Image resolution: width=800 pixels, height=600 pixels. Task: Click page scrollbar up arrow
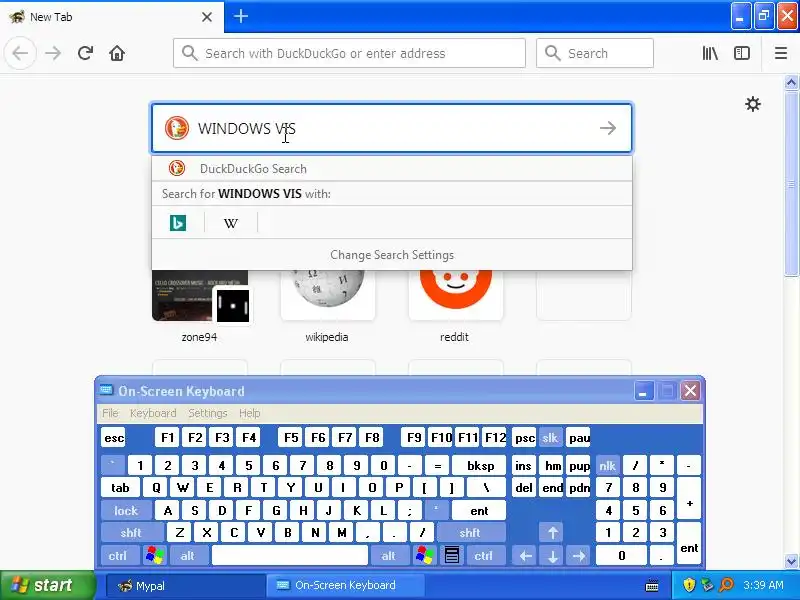[x=791, y=83]
